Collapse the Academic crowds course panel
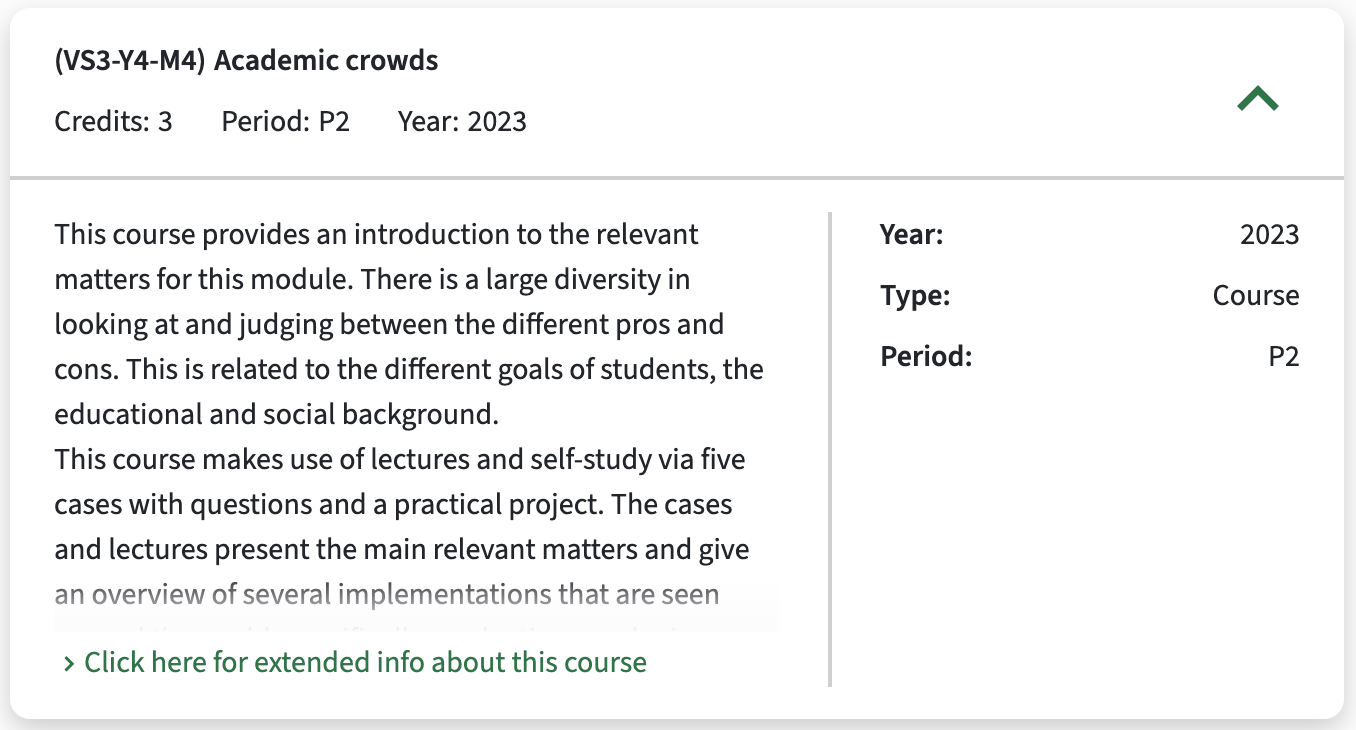The image size is (1356, 730). click(x=1258, y=99)
